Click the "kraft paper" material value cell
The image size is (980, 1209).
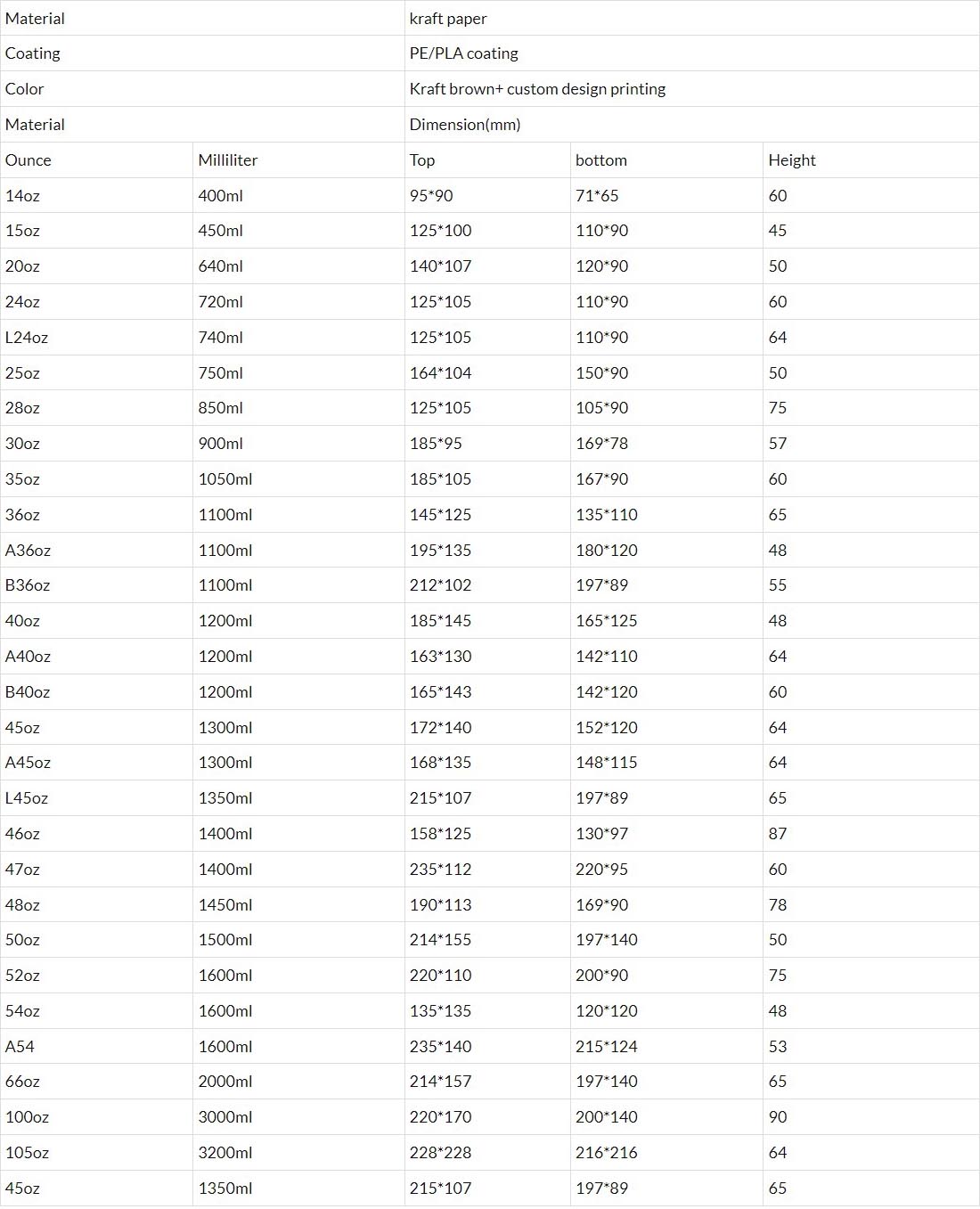[448, 19]
